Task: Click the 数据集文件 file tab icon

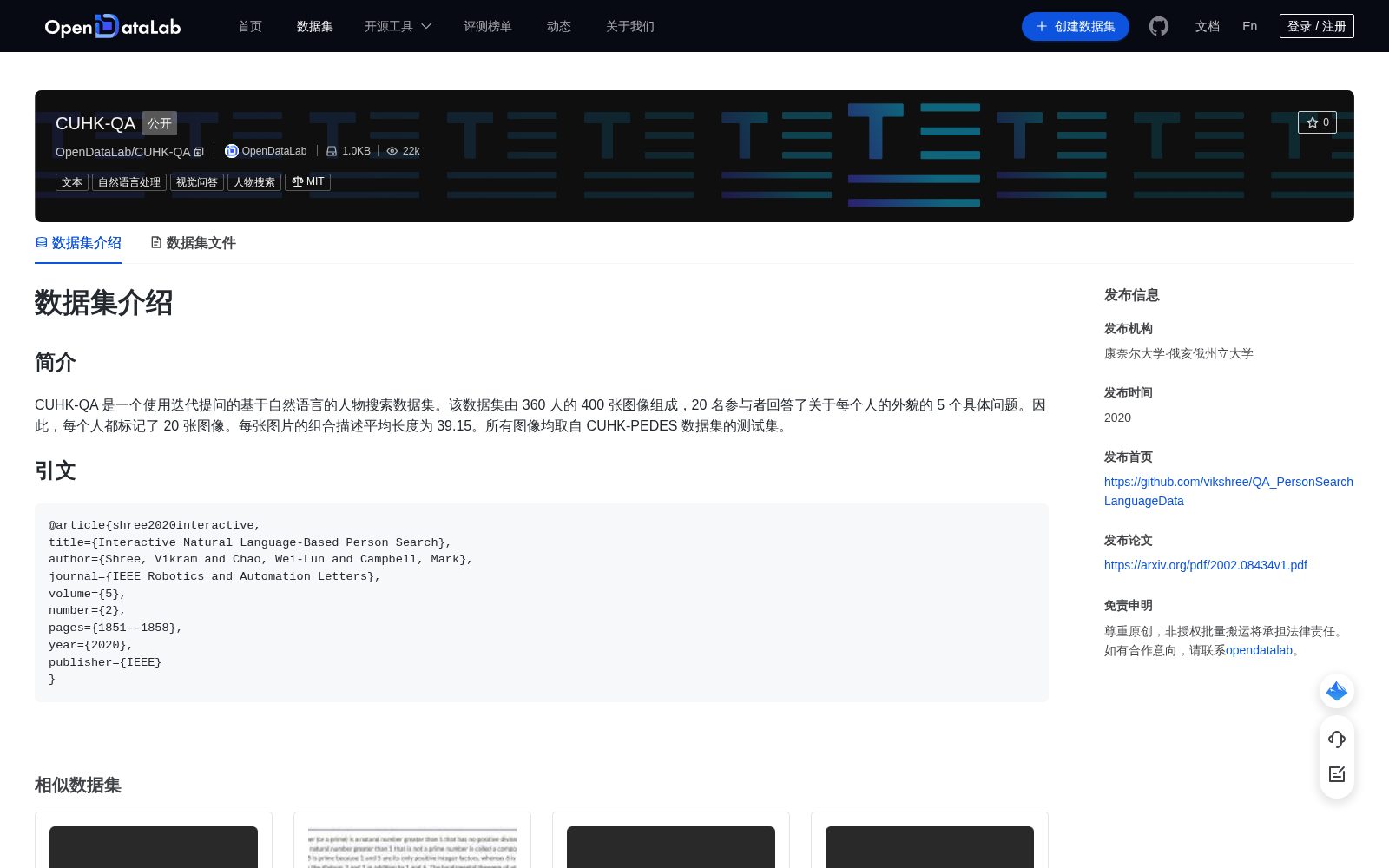Action: point(156,242)
